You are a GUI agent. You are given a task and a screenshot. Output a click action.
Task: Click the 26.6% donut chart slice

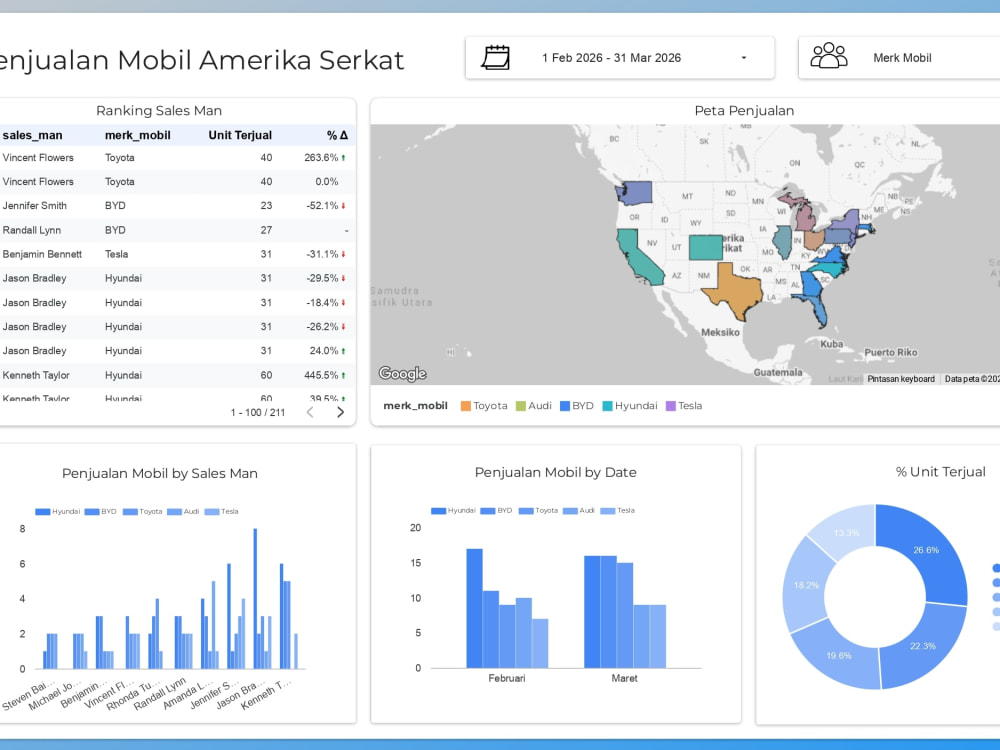point(926,550)
